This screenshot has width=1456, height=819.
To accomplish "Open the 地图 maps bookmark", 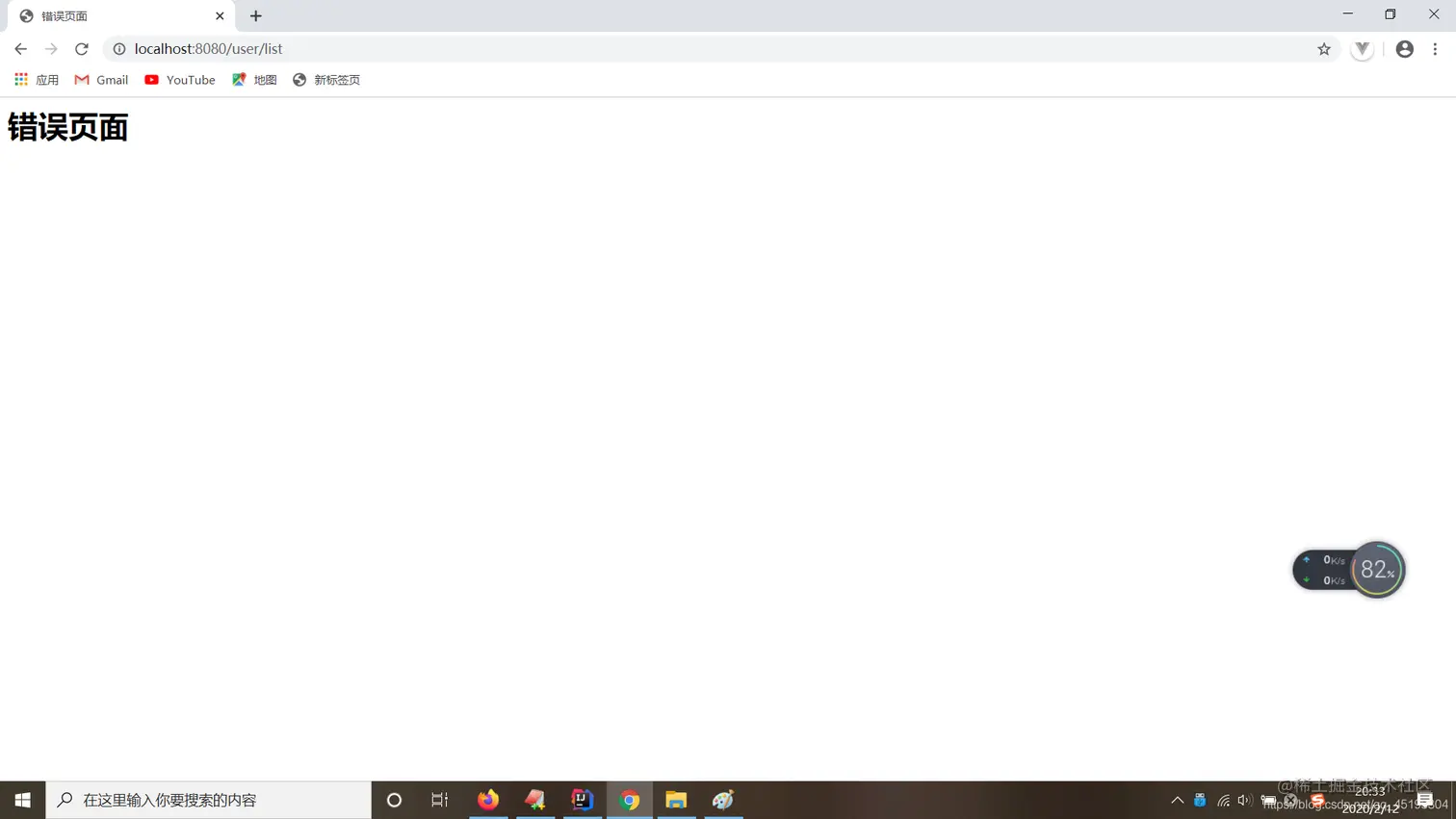I will [x=254, y=80].
